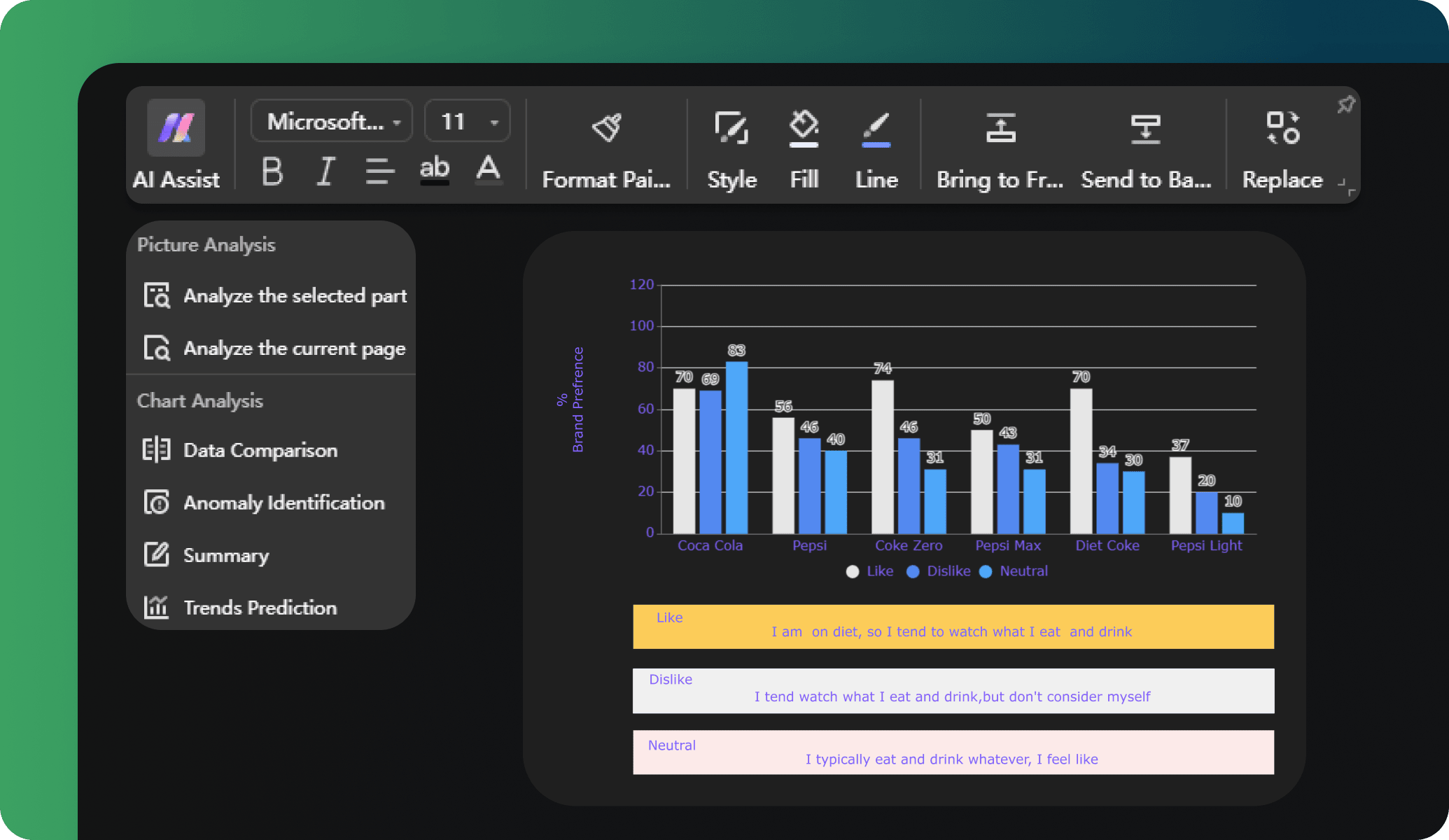Image resolution: width=1449 pixels, height=840 pixels.
Task: Select the white Dislike text box
Action: click(953, 691)
